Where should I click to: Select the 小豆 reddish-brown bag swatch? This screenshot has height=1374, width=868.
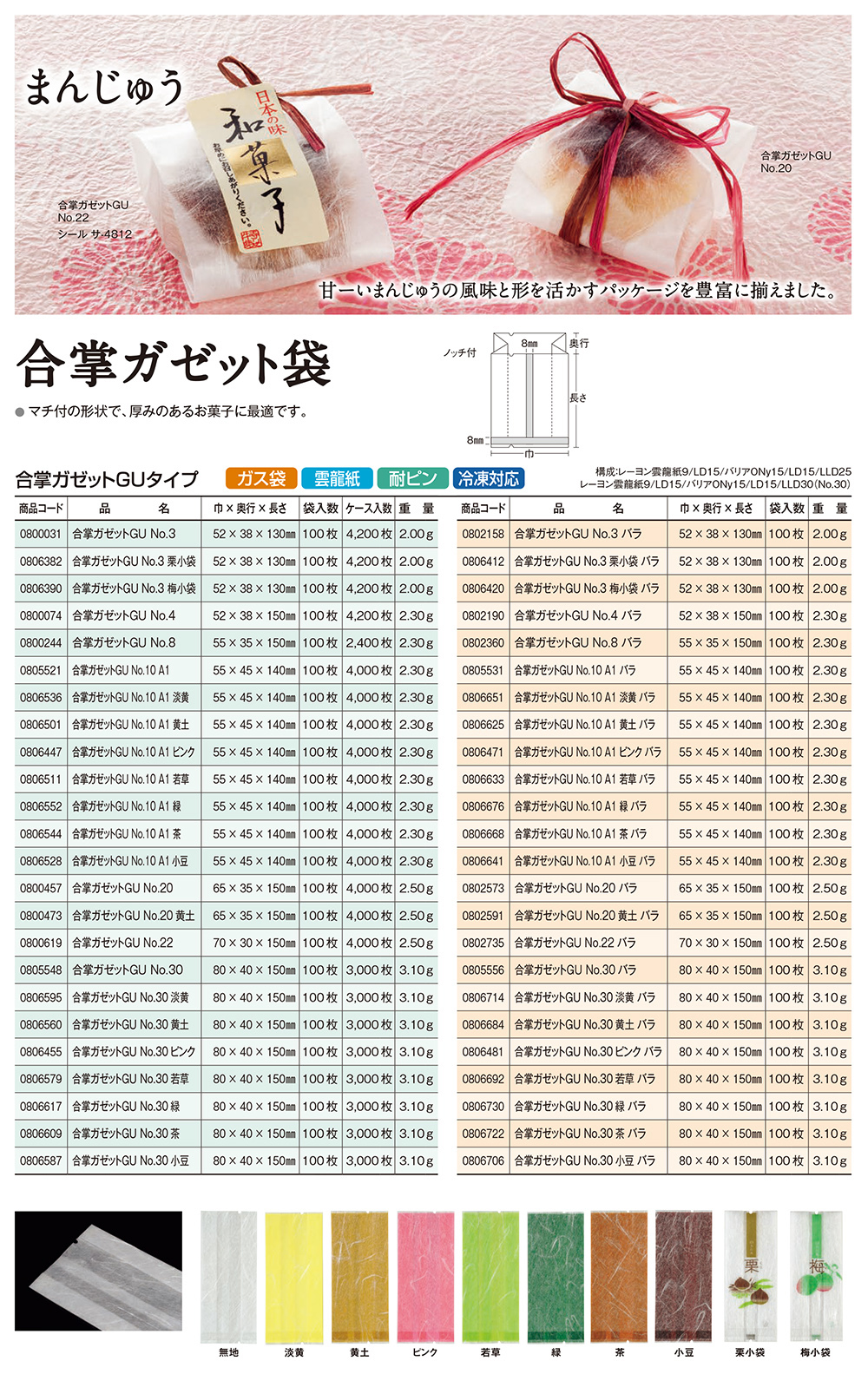coord(684,1276)
